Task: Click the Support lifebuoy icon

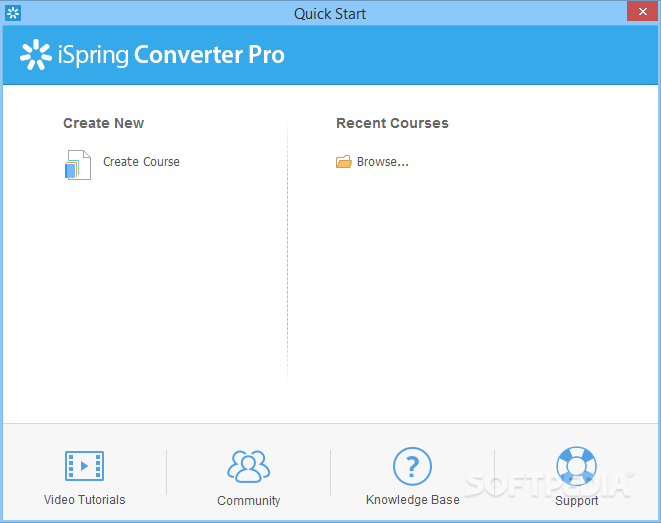Action: [576, 466]
